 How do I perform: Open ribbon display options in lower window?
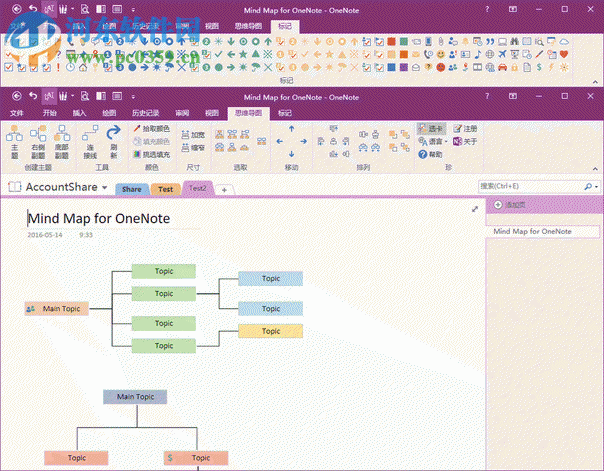pos(513,96)
